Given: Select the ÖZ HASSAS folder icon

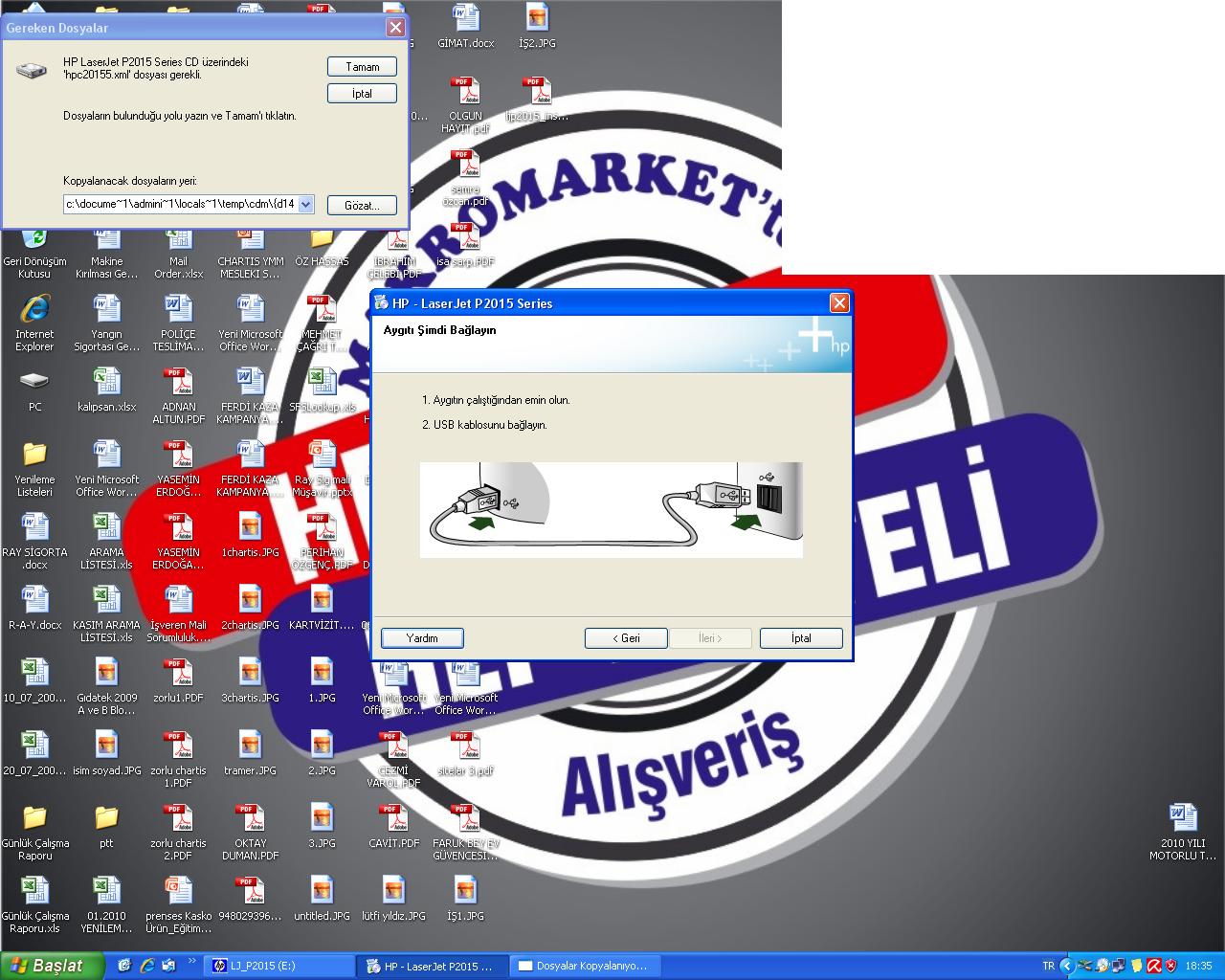Looking at the screenshot, I should (322, 241).
